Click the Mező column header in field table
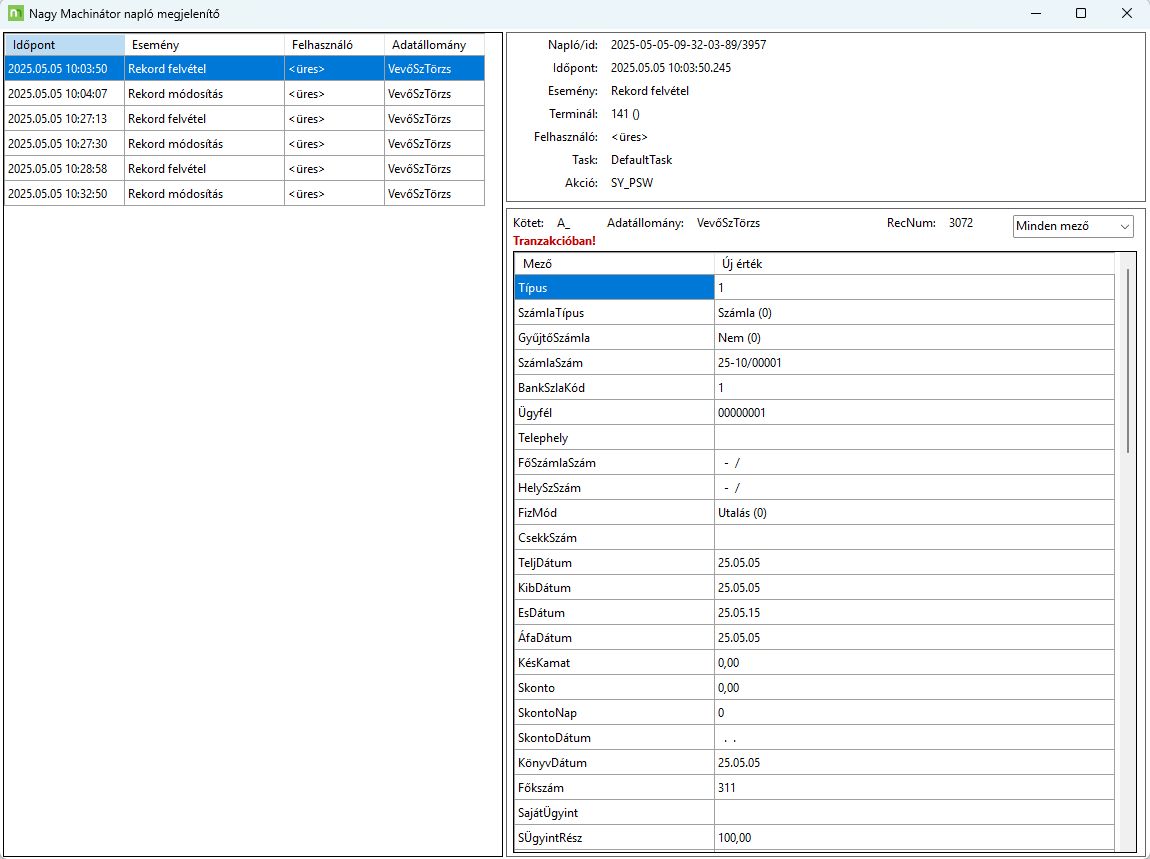 tap(613, 264)
